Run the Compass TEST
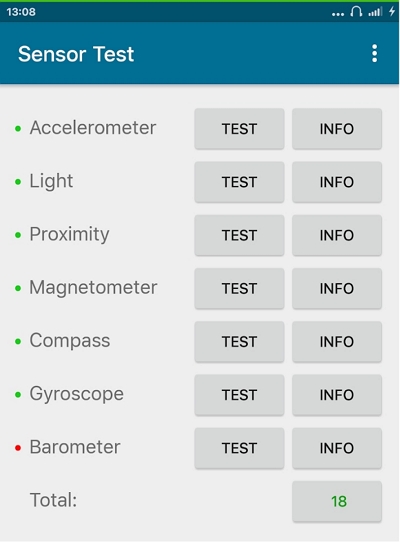Image resolution: width=400 pixels, height=542 pixels. pos(239,342)
